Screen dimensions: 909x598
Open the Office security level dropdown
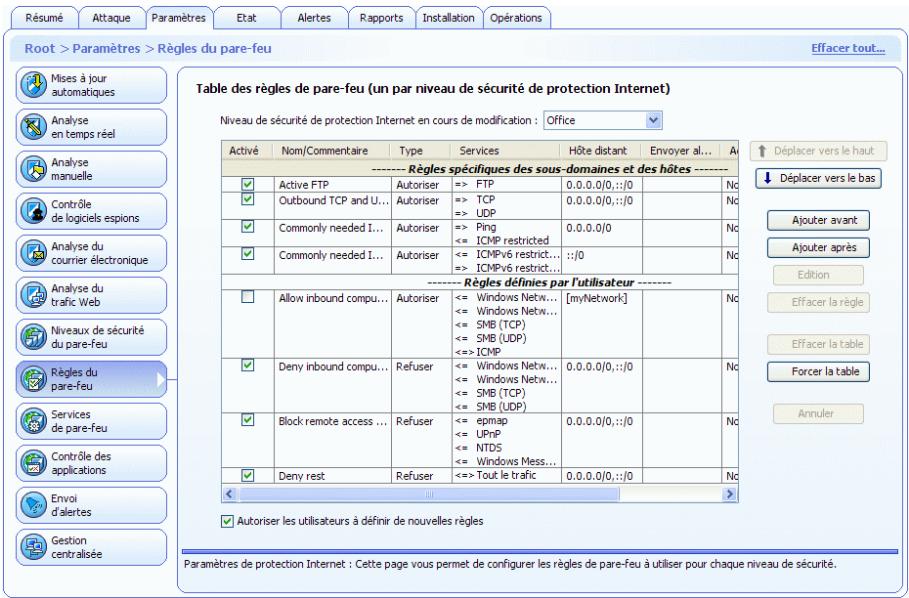(653, 121)
